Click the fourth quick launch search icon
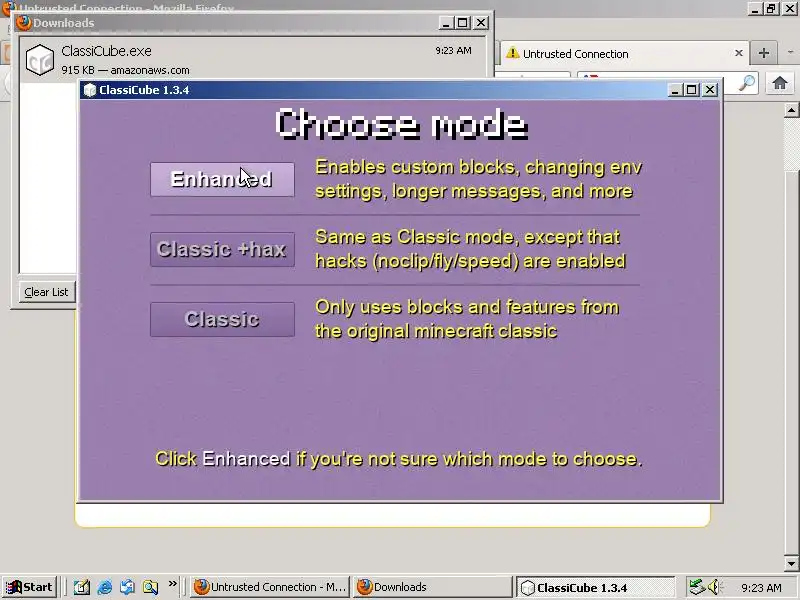Screen dimensions: 800x600 (x=151, y=587)
